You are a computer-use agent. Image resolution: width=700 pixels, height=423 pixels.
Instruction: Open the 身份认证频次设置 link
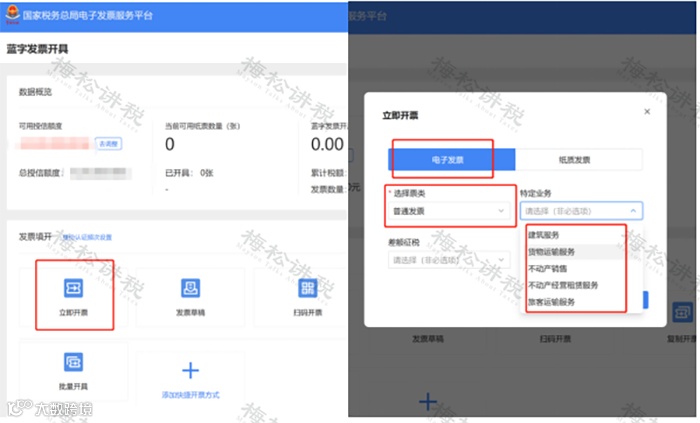tap(87, 237)
